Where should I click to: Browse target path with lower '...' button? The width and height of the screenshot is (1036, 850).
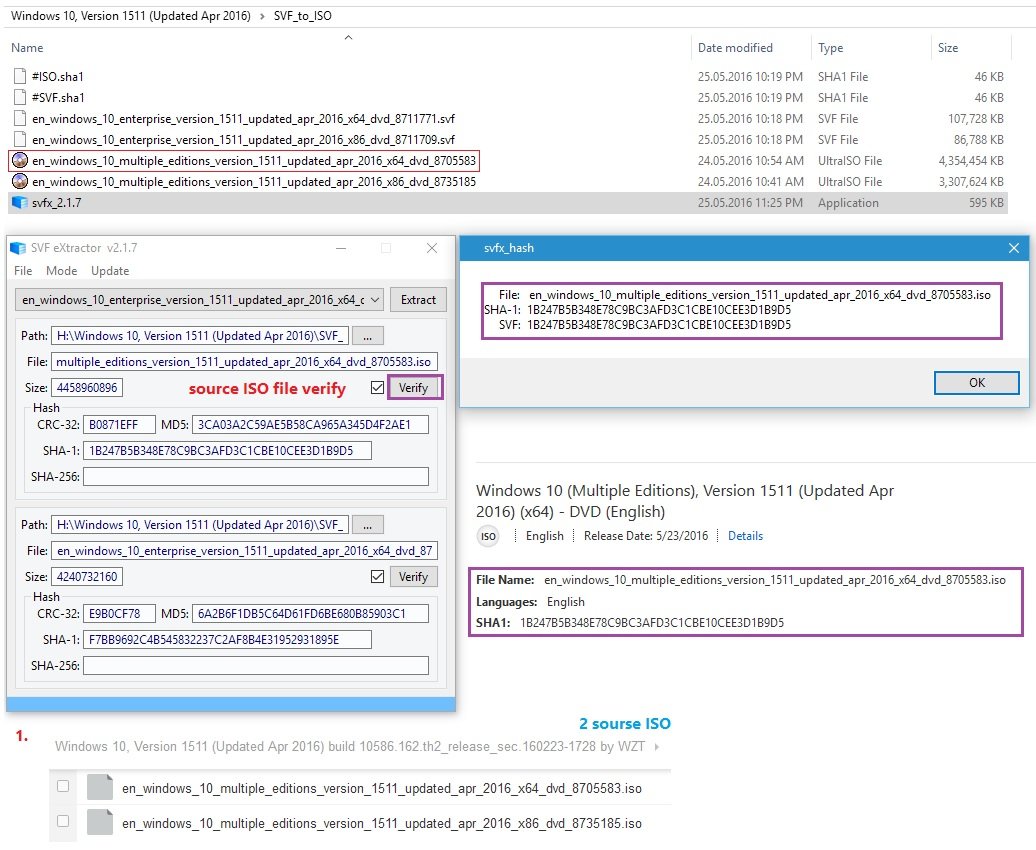tap(367, 525)
